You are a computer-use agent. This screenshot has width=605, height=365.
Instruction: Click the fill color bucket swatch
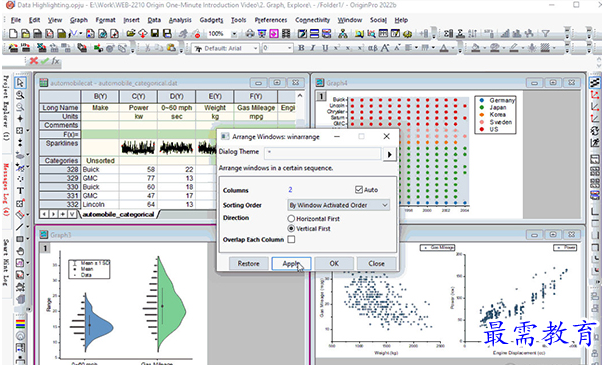pyautogui.click(x=476, y=48)
